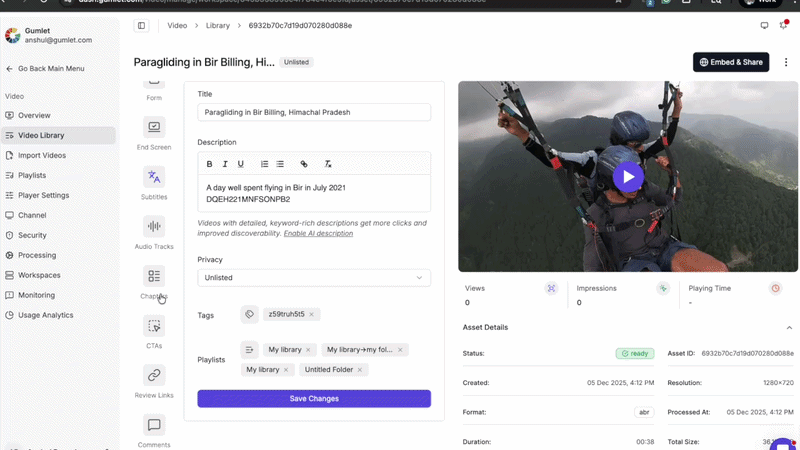Click the insert link icon in description toolbar
800x450 pixels.
click(x=304, y=164)
